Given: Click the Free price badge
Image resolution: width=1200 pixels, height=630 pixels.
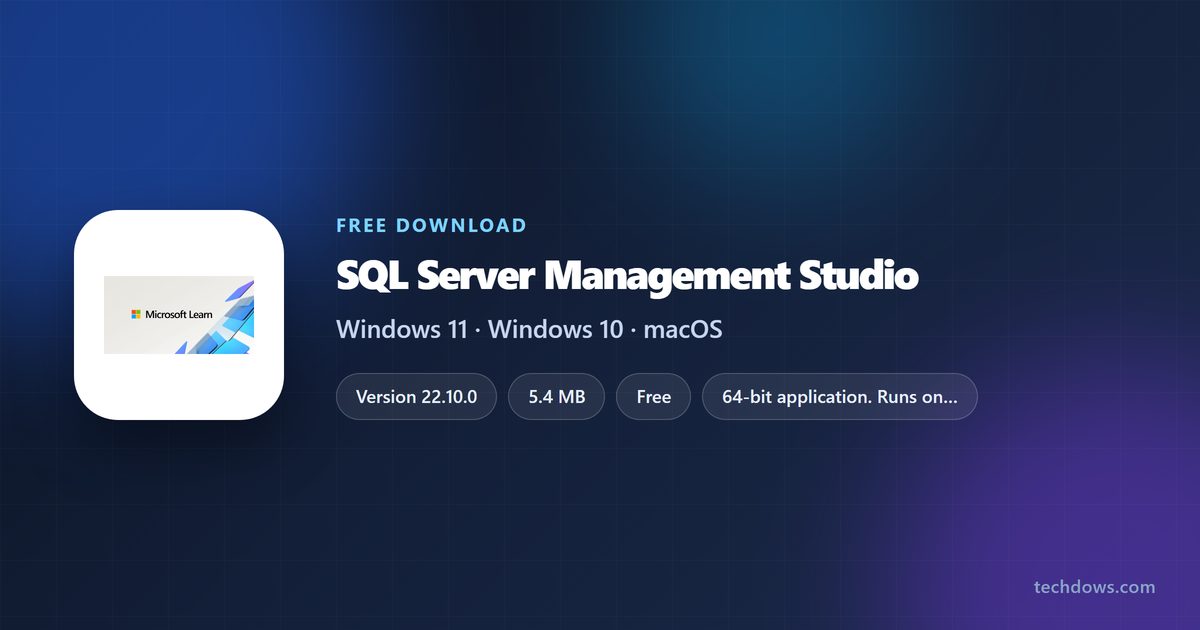Looking at the screenshot, I should (x=654, y=397).
